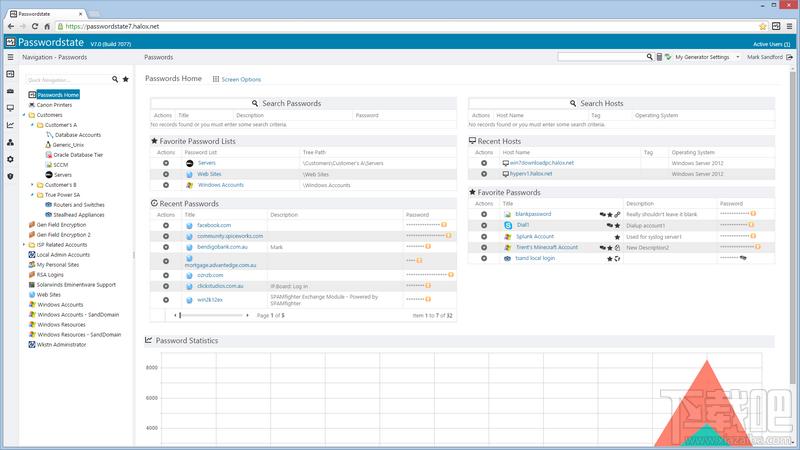This screenshot has width=800, height=450.
Task: Open the Screen Options link
Action: click(241, 80)
